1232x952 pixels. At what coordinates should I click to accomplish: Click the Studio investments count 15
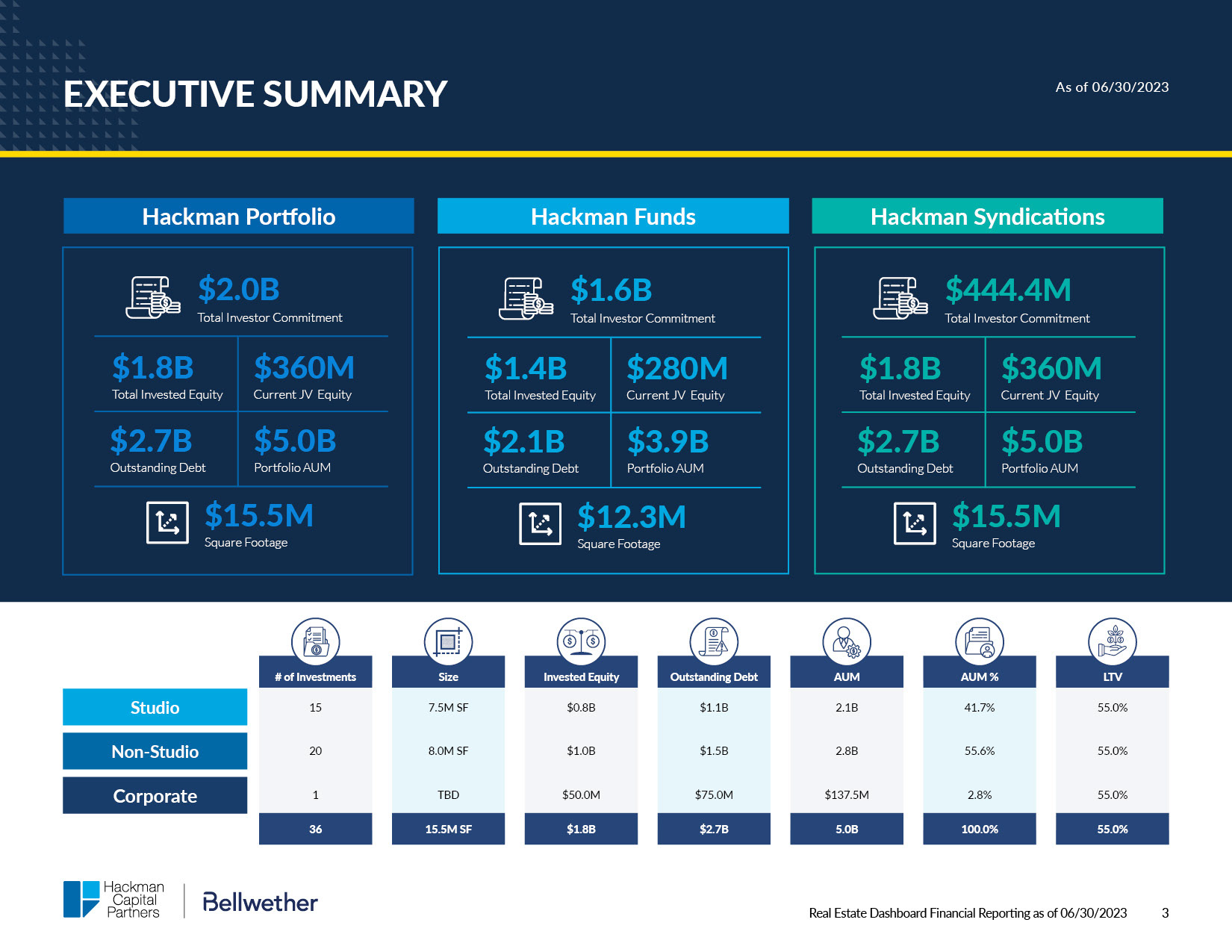click(315, 707)
